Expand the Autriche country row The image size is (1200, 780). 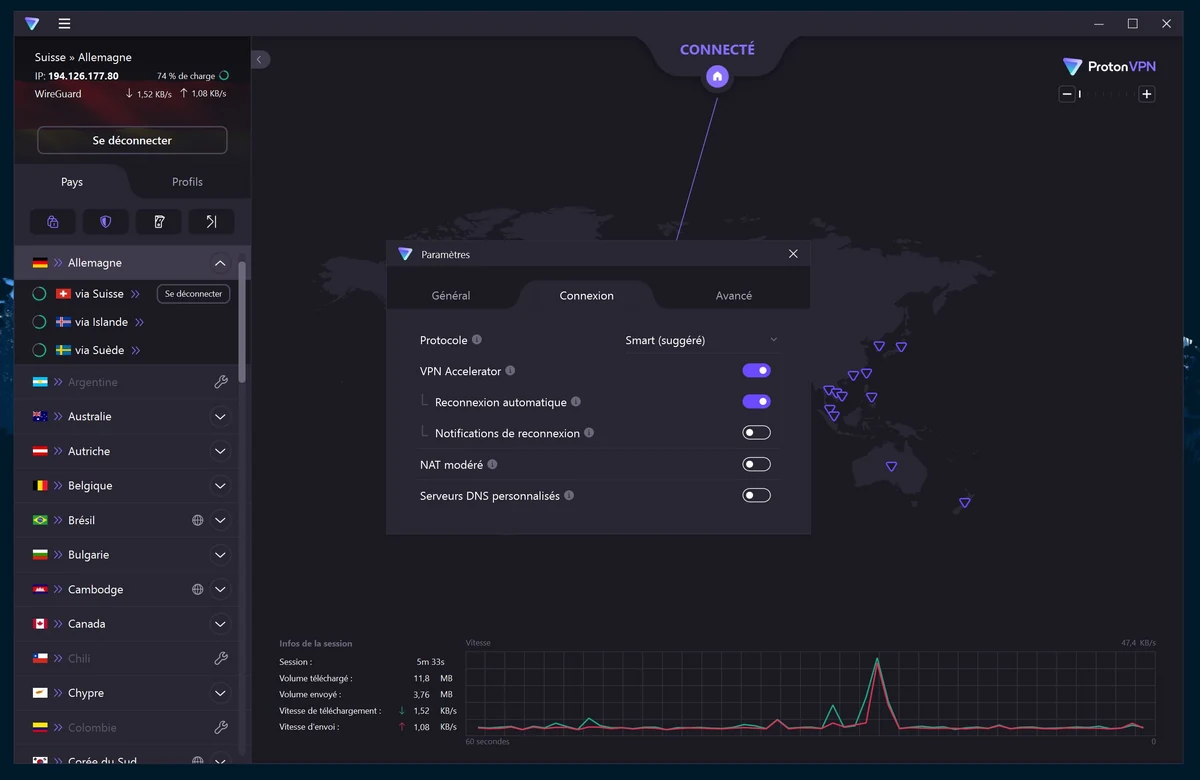point(220,451)
